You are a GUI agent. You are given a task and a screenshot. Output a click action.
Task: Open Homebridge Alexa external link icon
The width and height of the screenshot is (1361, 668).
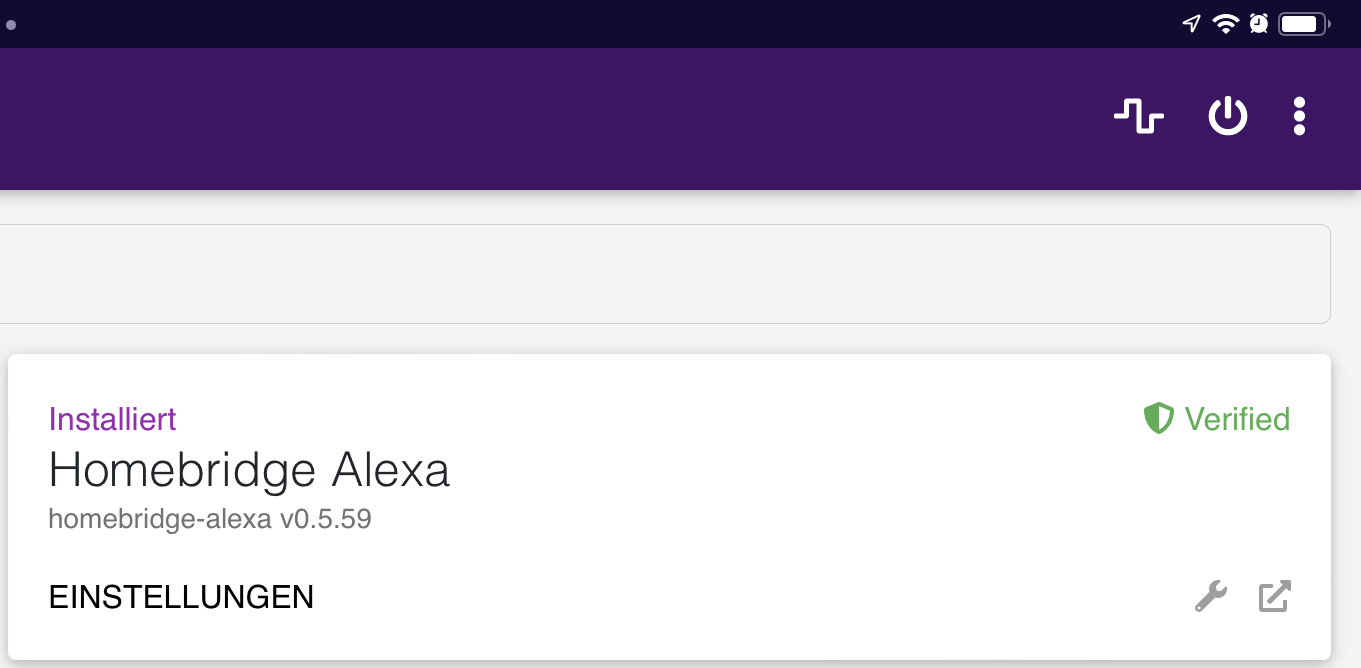(x=1274, y=597)
